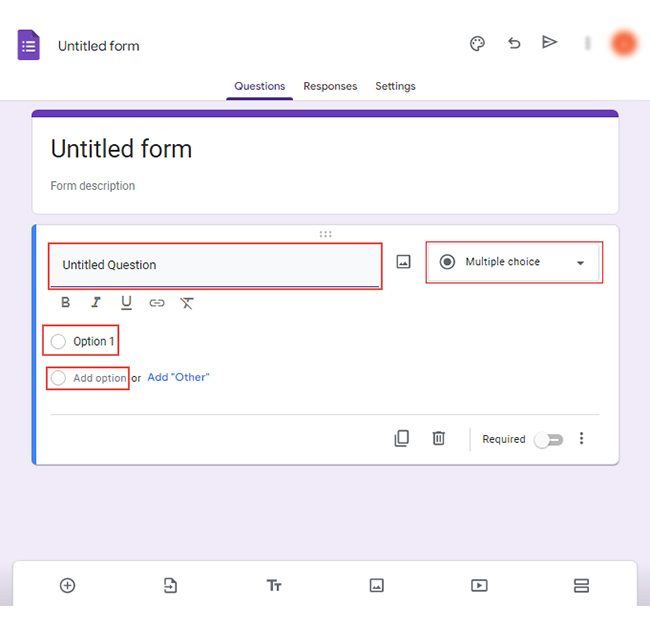
Task: Click the undo arrow icon
Action: point(514,43)
